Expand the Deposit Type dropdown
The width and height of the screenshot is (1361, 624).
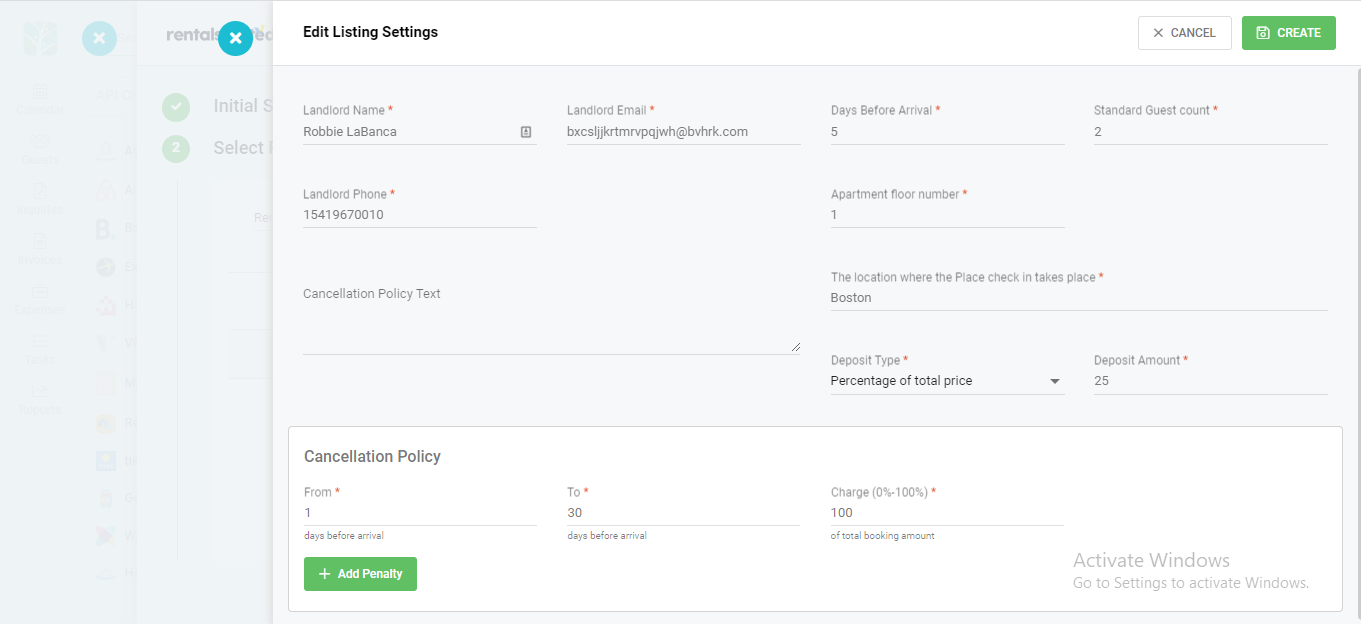1055,381
